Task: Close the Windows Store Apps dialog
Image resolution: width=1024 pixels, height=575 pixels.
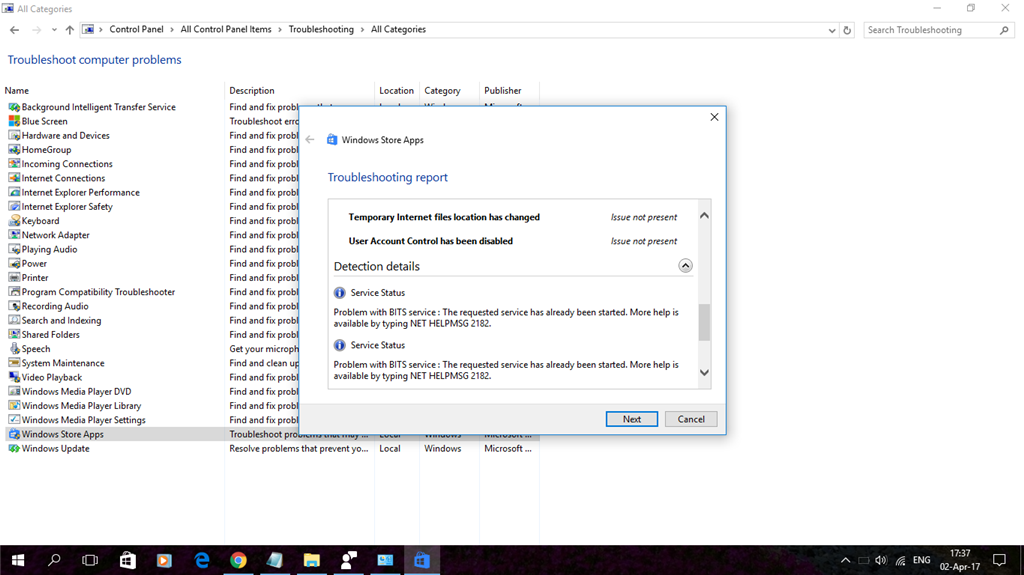Action: 714,117
